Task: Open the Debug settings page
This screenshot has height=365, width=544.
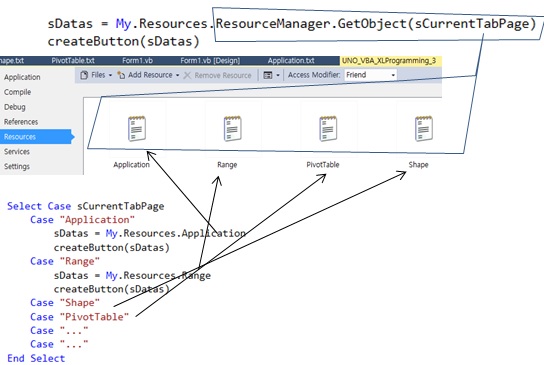Action: pos(15,107)
